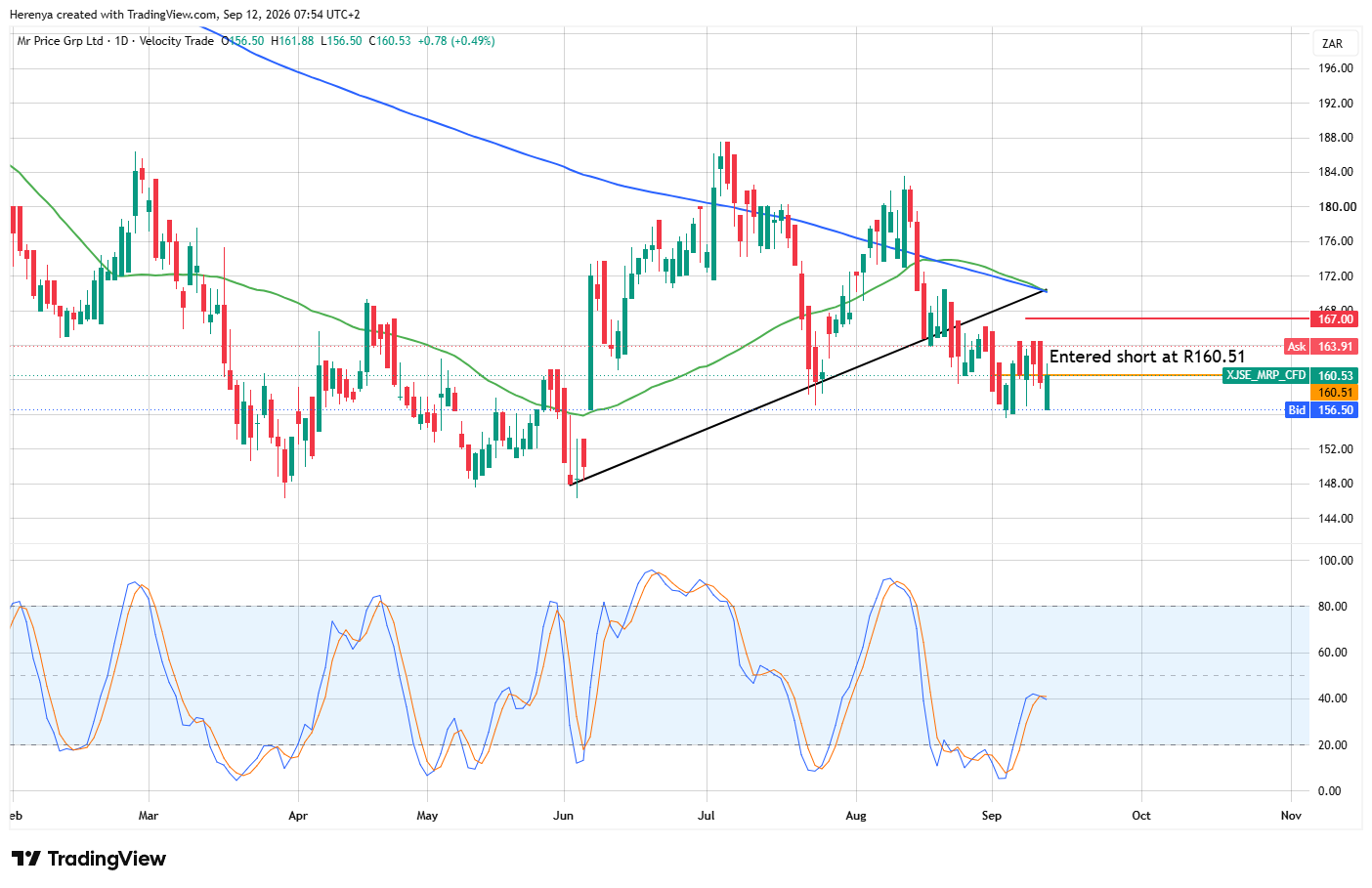Click the 'Entered short at R160.51' annotation
The width and height of the screenshot is (1372, 888).
pyautogui.click(x=1147, y=358)
